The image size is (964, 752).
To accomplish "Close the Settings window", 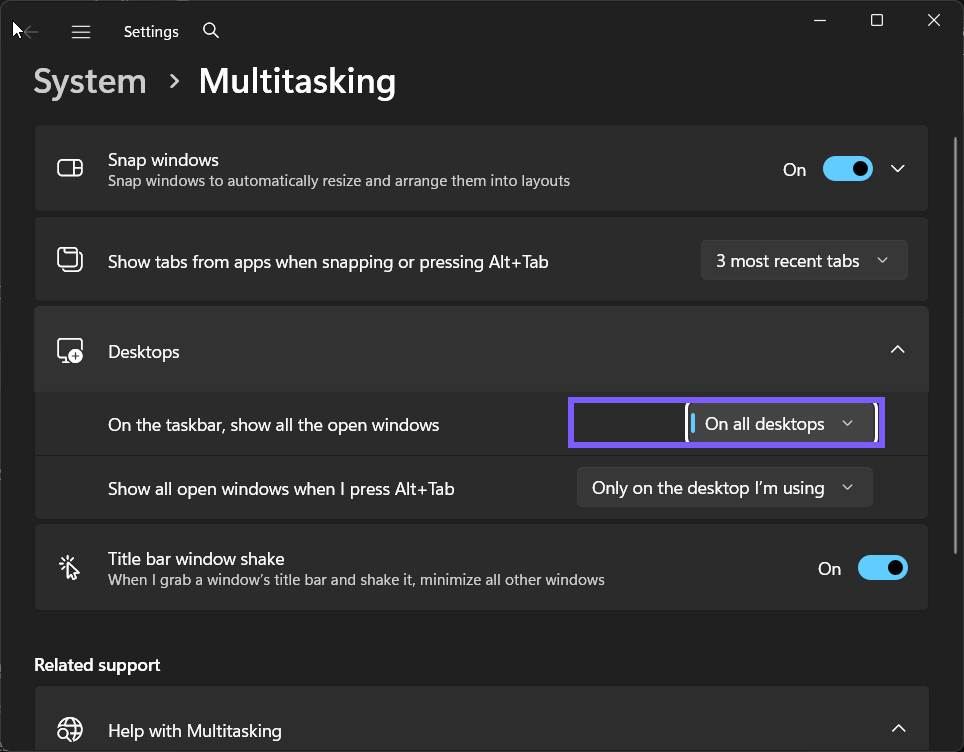I will tap(934, 20).
